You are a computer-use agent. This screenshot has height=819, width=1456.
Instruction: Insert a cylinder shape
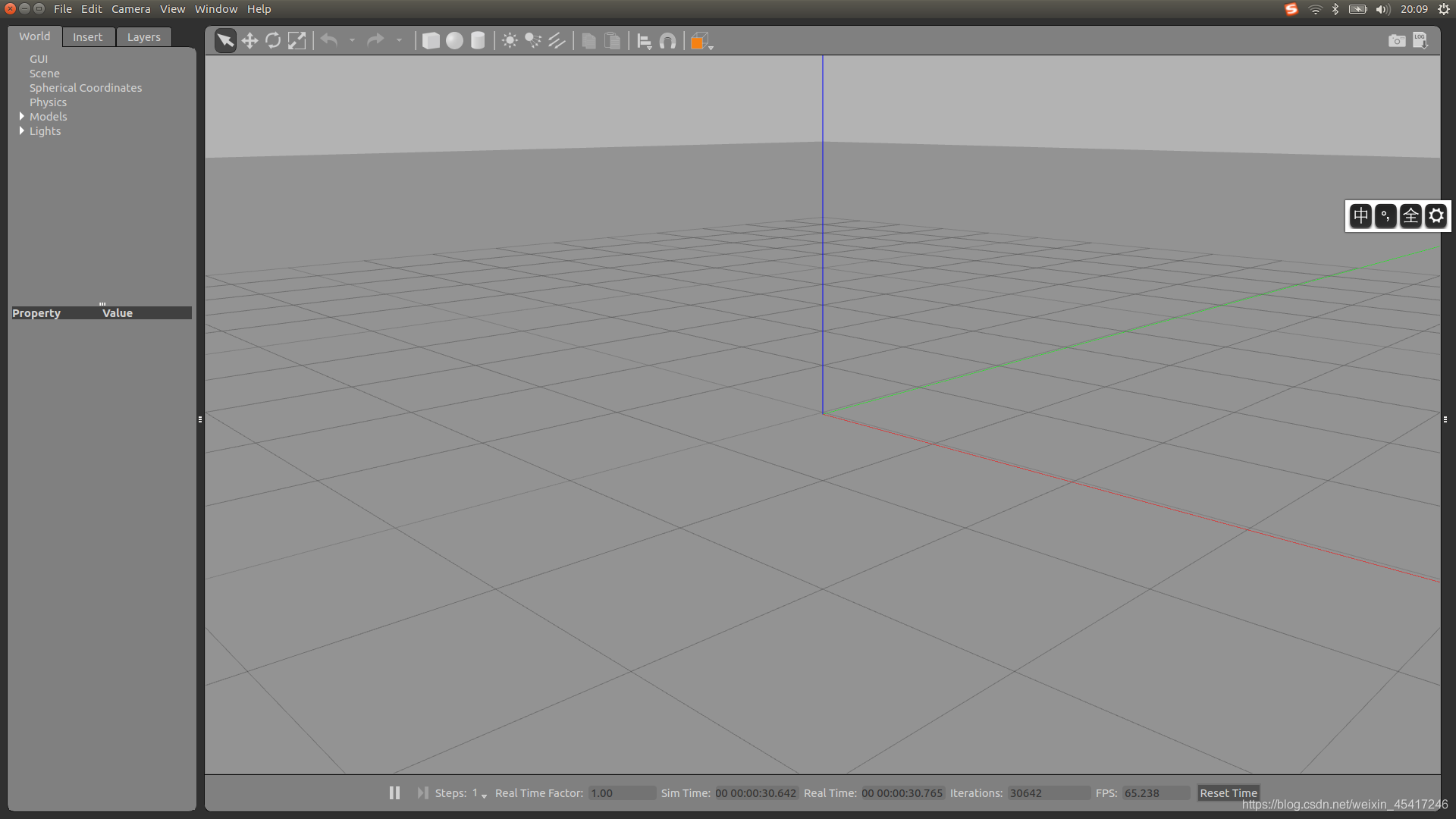point(478,41)
